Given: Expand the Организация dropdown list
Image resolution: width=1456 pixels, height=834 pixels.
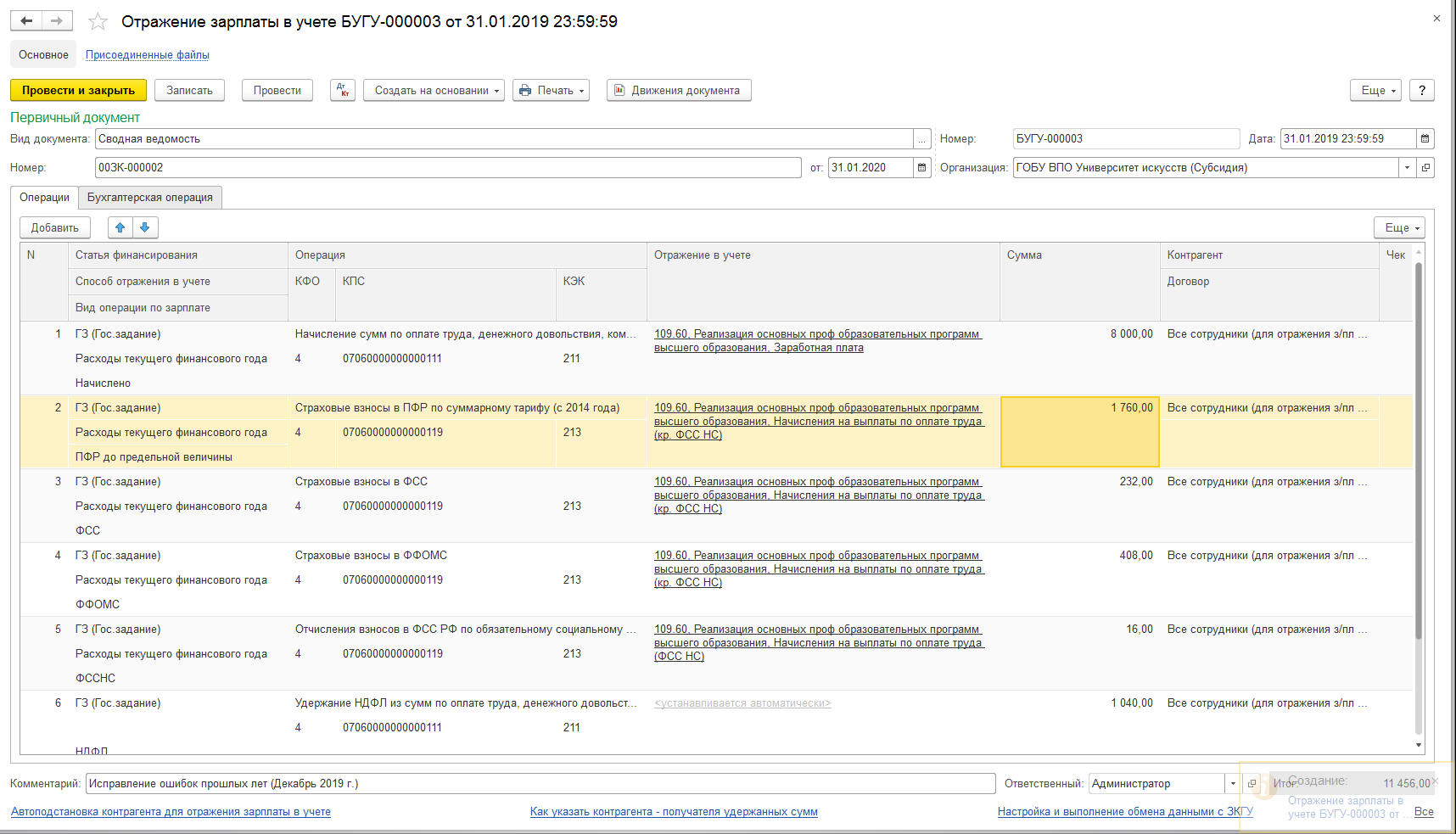Looking at the screenshot, I should (x=1408, y=167).
